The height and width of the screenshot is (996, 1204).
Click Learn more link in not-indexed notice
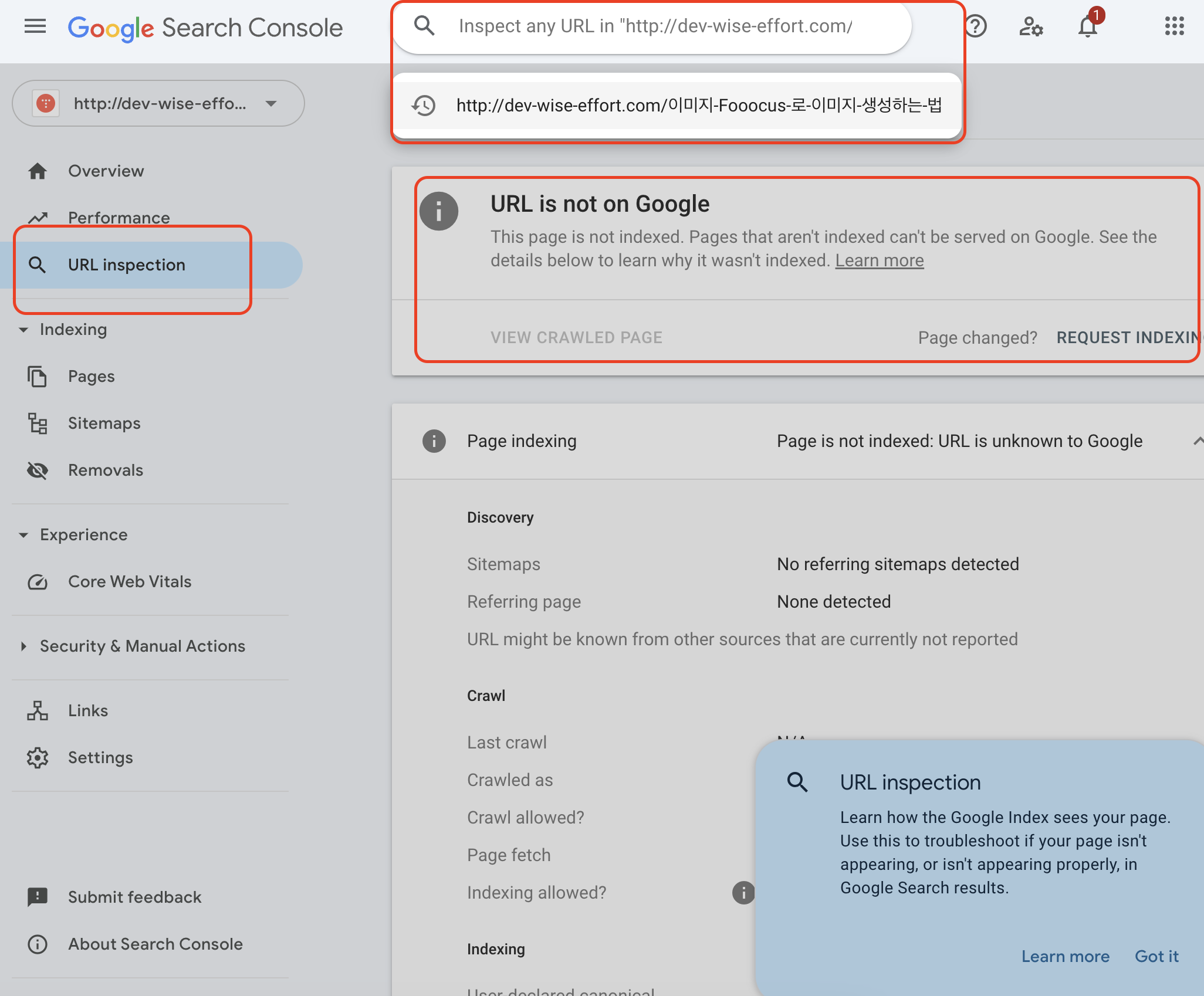(x=879, y=260)
